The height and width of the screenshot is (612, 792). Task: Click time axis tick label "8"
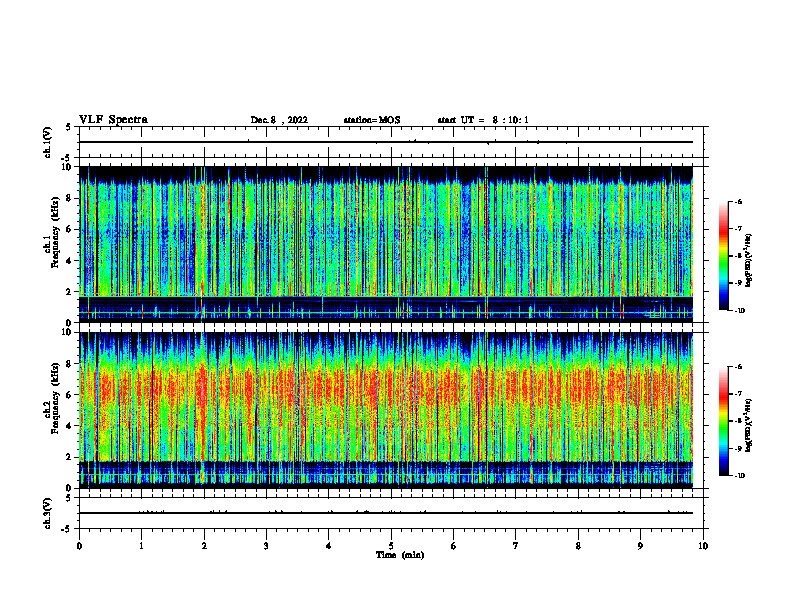(x=578, y=546)
